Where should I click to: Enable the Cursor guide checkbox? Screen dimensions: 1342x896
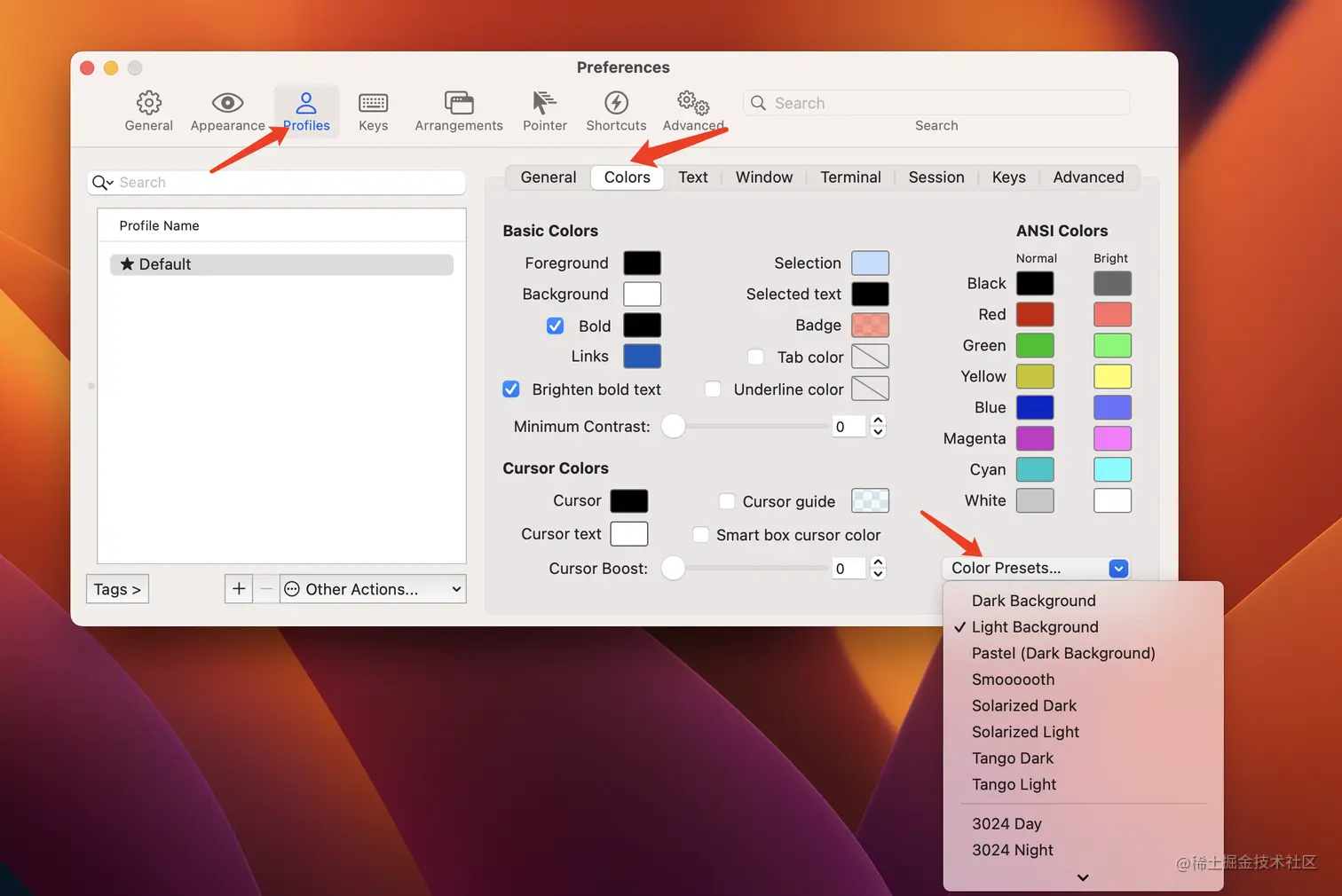point(726,501)
